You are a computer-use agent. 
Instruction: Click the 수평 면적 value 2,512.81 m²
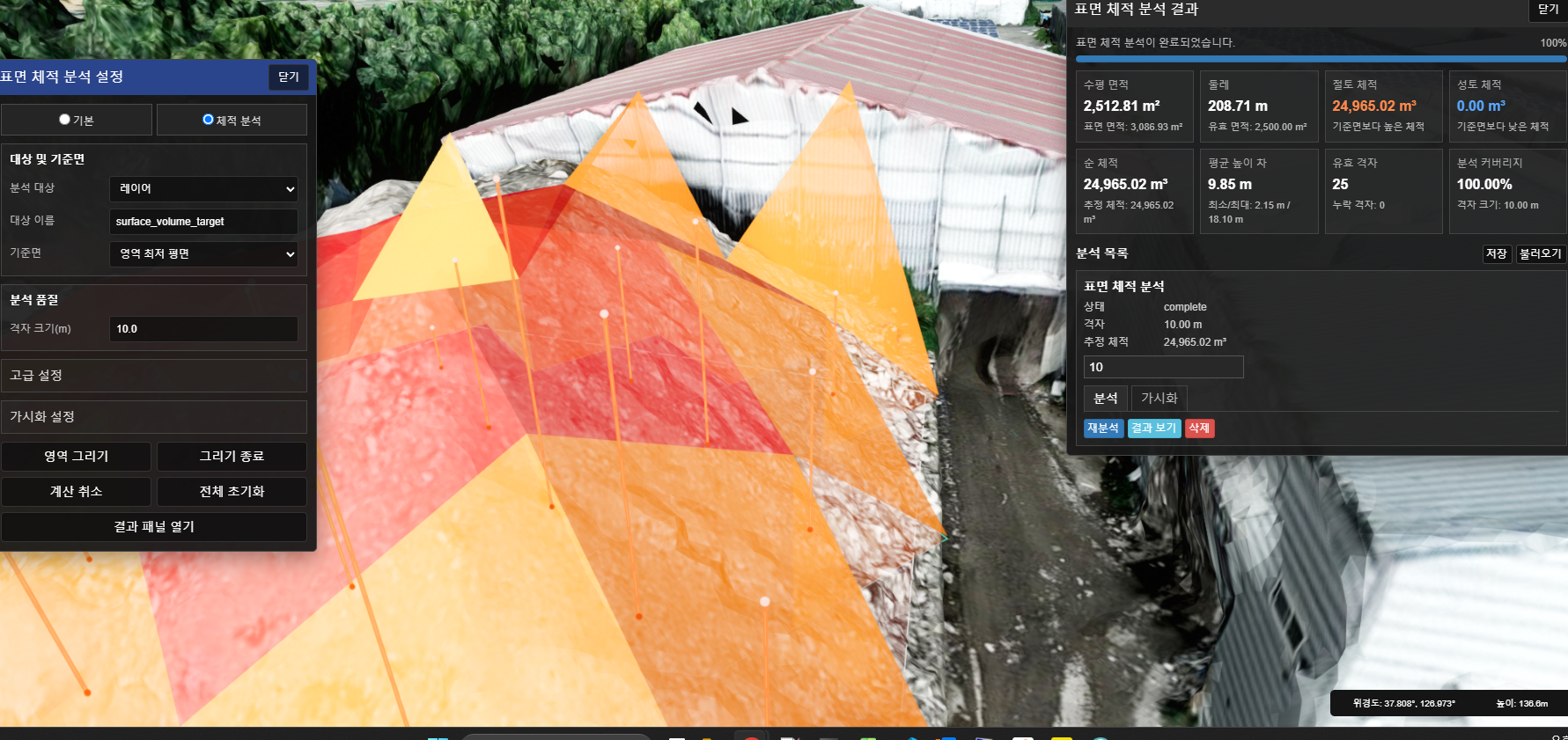[1122, 106]
